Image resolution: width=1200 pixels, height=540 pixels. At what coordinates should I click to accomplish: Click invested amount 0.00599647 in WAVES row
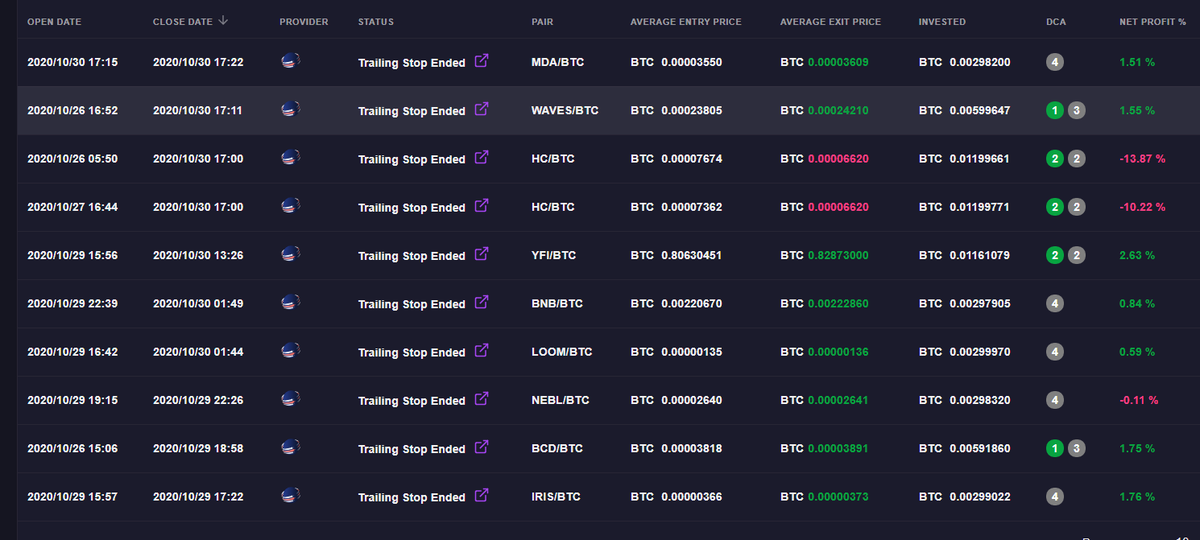979,110
